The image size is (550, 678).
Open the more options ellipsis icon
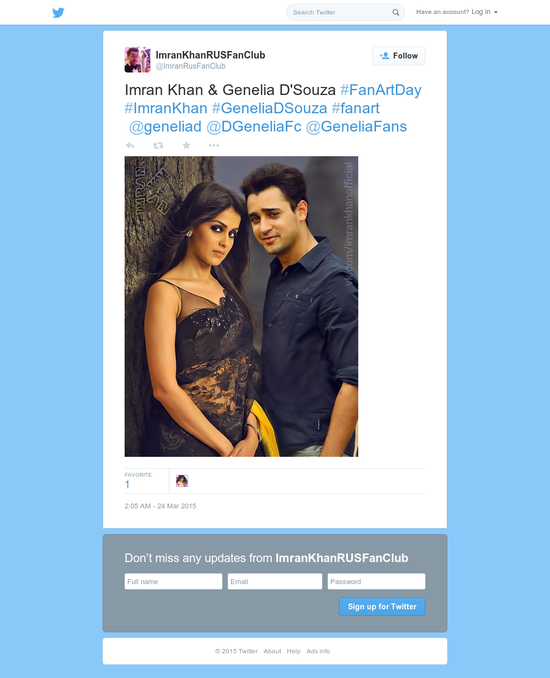point(214,145)
